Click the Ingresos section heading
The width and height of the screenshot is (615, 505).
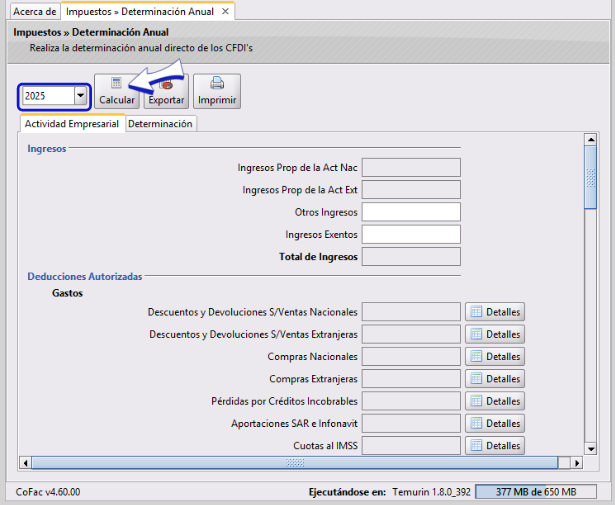pos(47,149)
